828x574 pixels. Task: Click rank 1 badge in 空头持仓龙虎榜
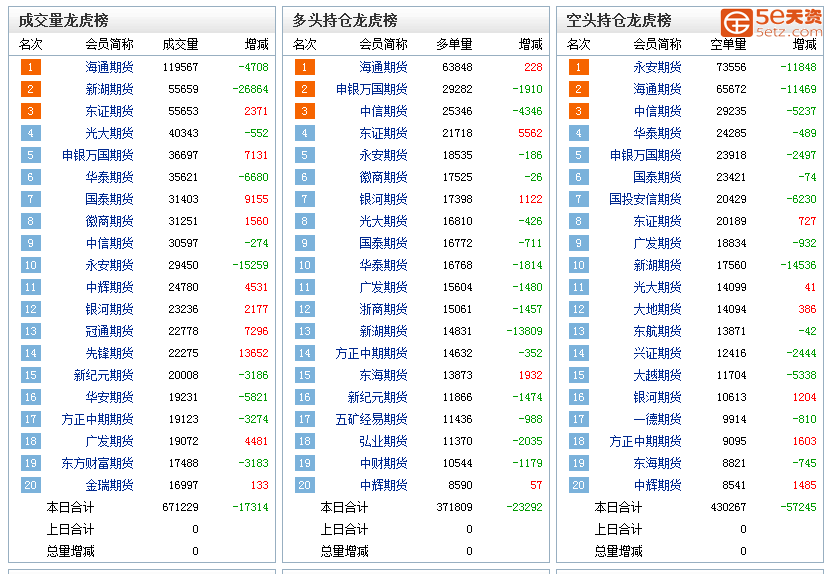579,67
